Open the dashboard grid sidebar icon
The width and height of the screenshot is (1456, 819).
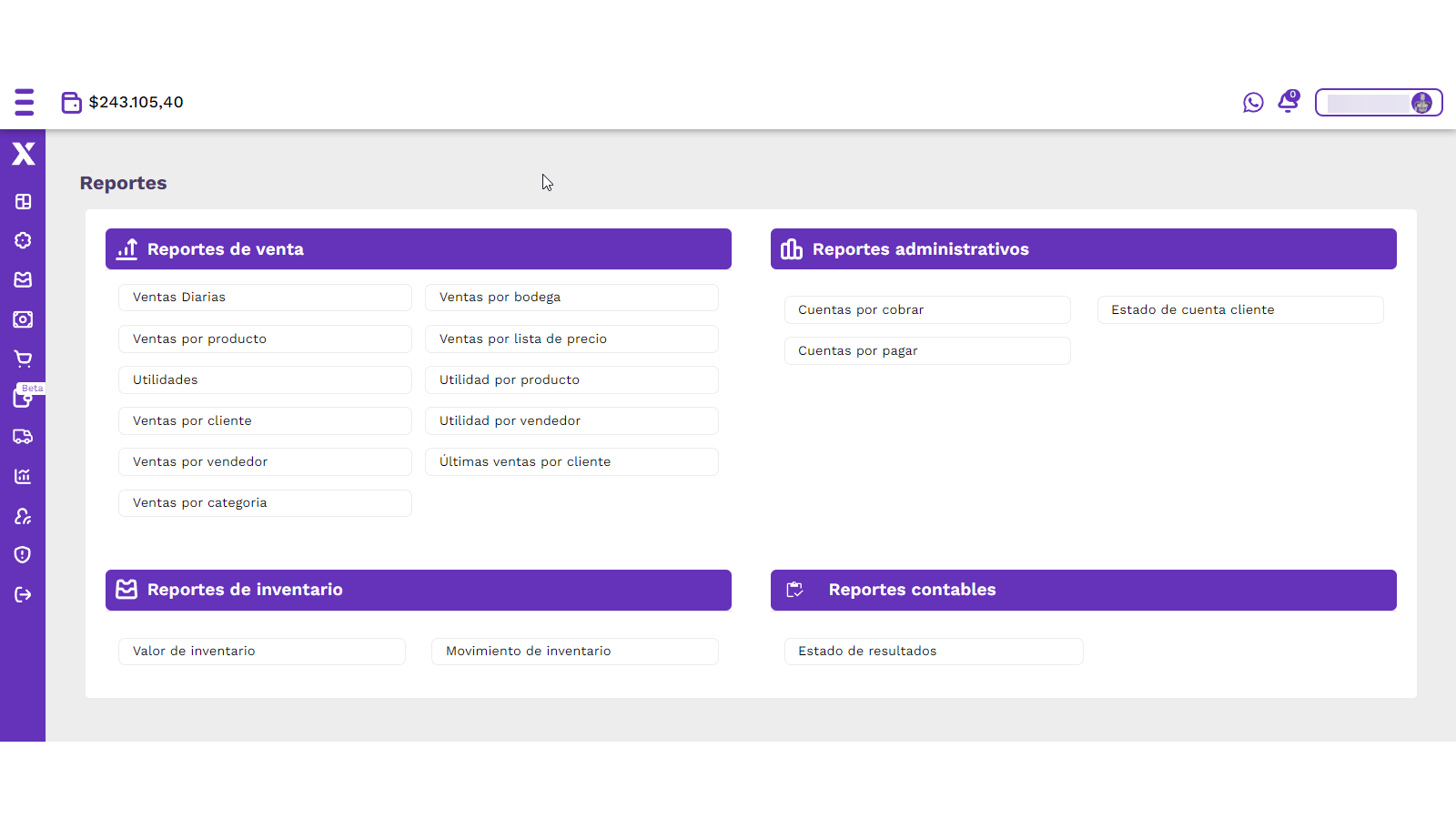click(24, 201)
